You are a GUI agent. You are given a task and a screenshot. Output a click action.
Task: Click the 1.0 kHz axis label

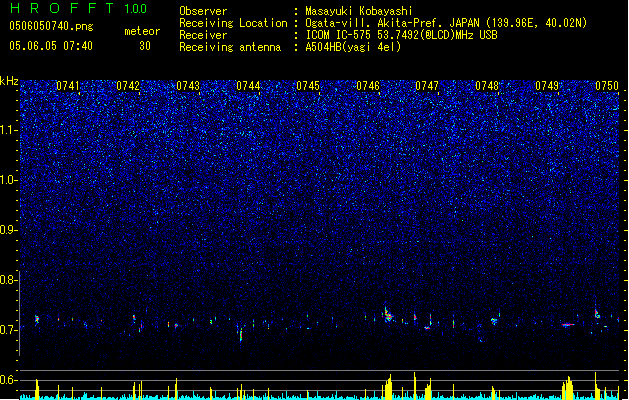point(8,180)
